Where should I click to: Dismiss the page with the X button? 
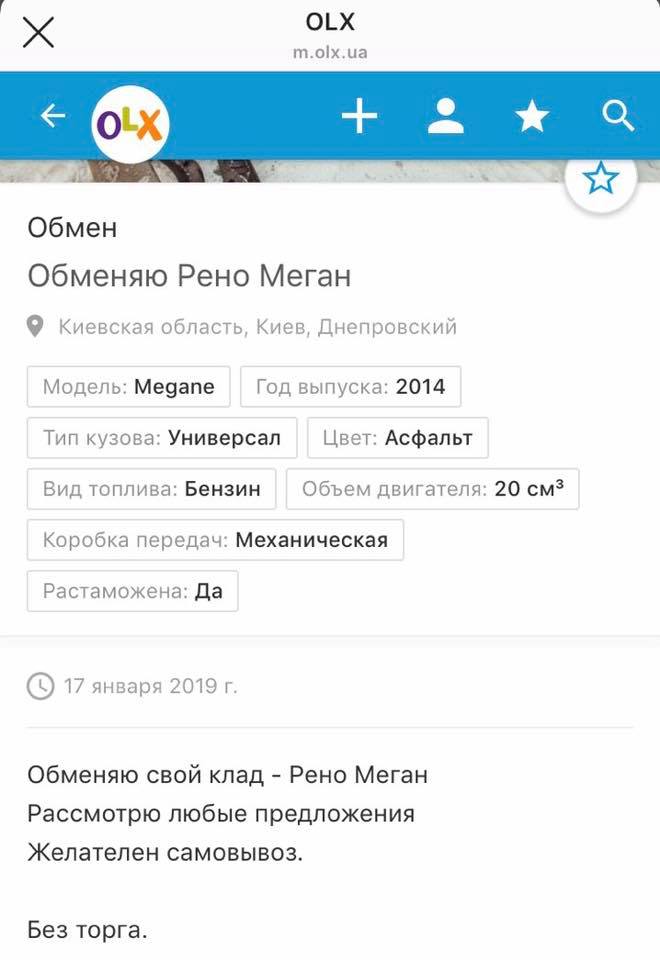(37, 31)
